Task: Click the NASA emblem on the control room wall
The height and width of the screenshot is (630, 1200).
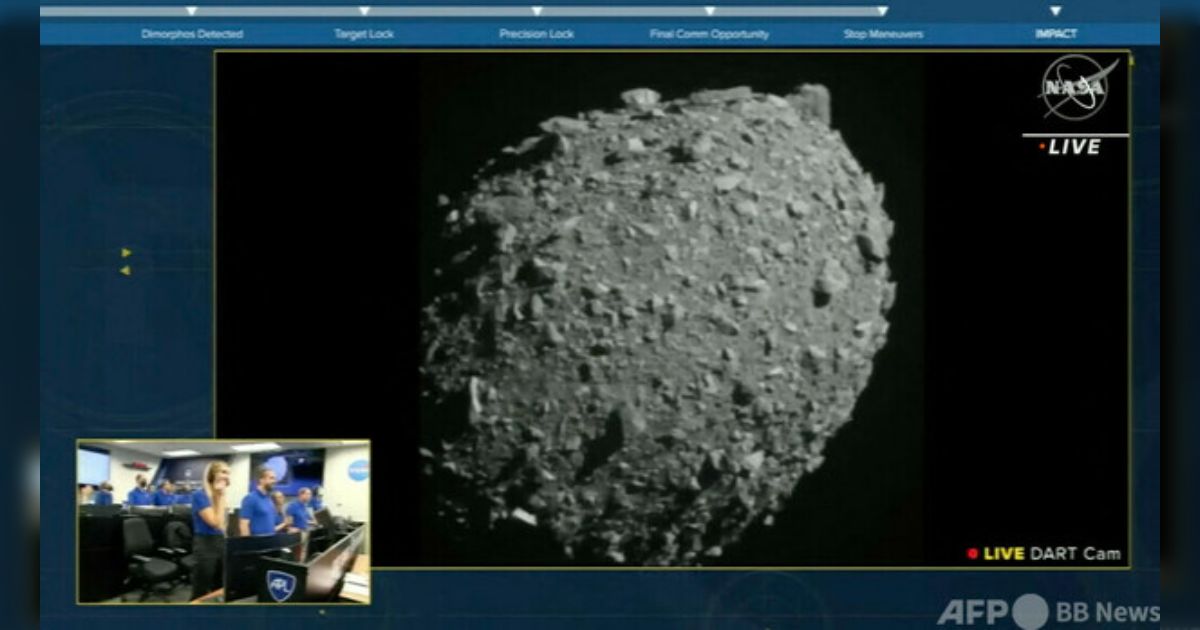Action: [357, 470]
